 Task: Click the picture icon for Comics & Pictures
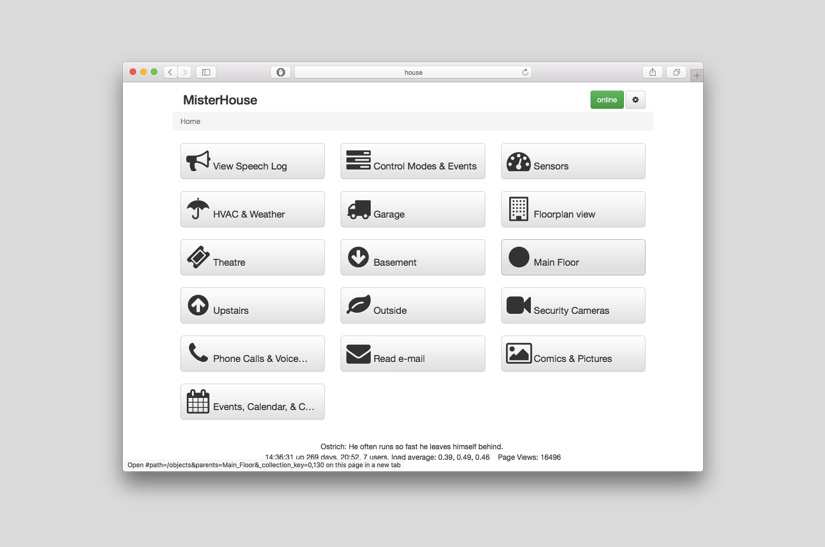coord(518,353)
